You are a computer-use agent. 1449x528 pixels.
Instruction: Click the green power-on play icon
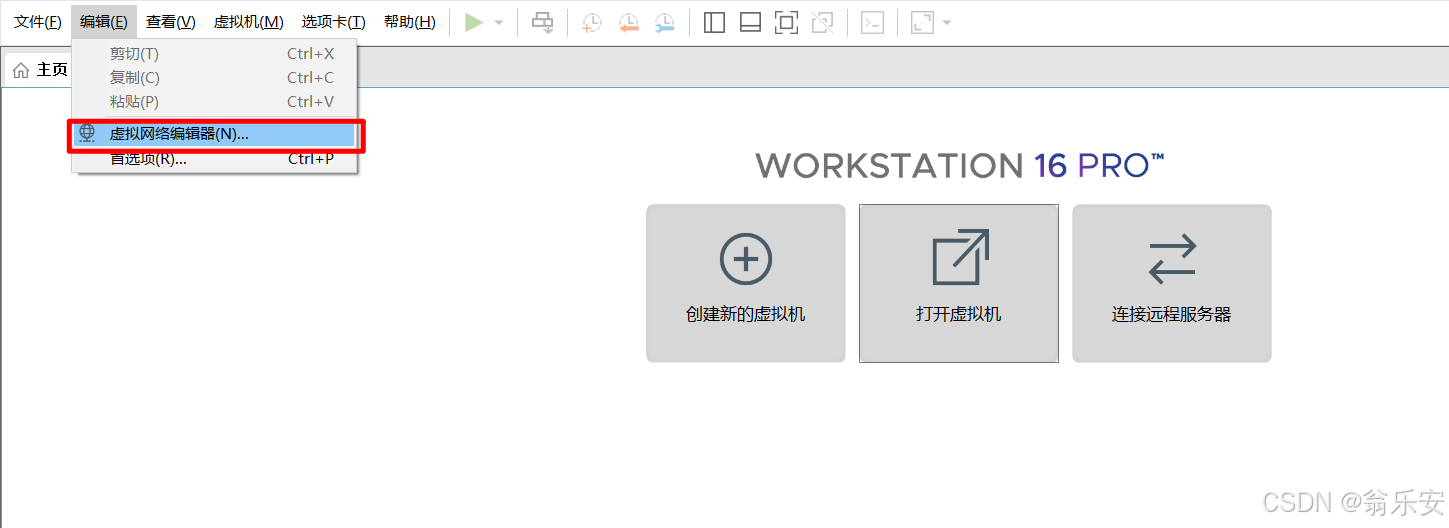click(x=474, y=22)
